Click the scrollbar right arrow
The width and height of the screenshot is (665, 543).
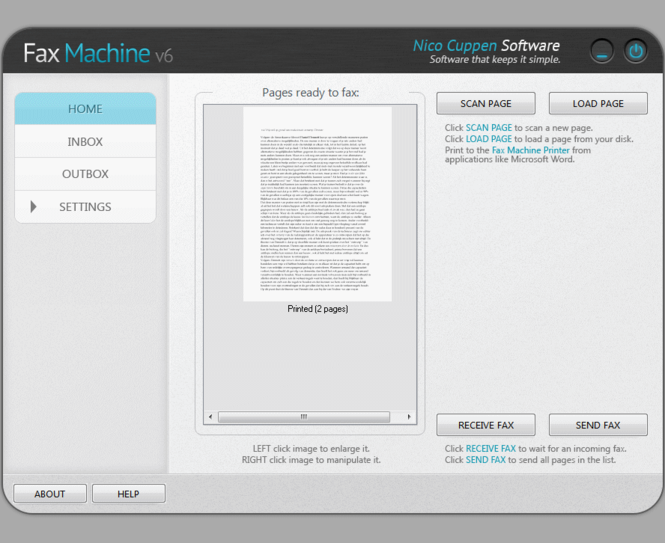(409, 417)
